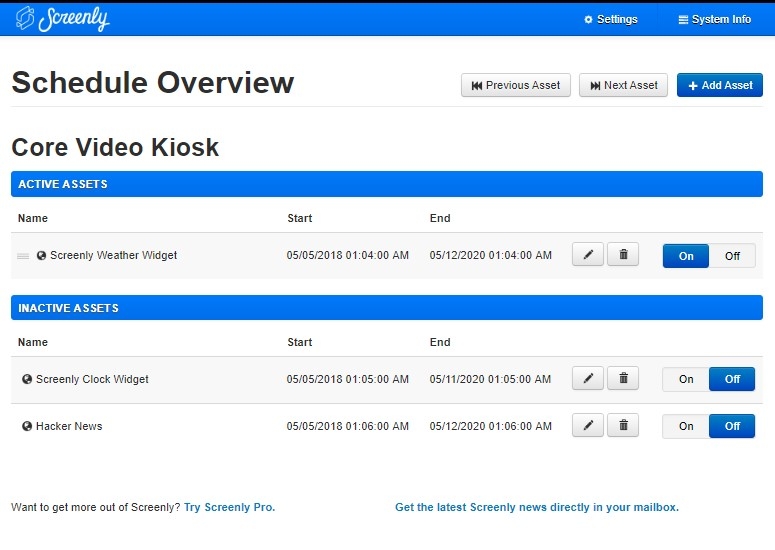Go to Previous Asset
This screenshot has height=550, width=775.
tap(516, 85)
